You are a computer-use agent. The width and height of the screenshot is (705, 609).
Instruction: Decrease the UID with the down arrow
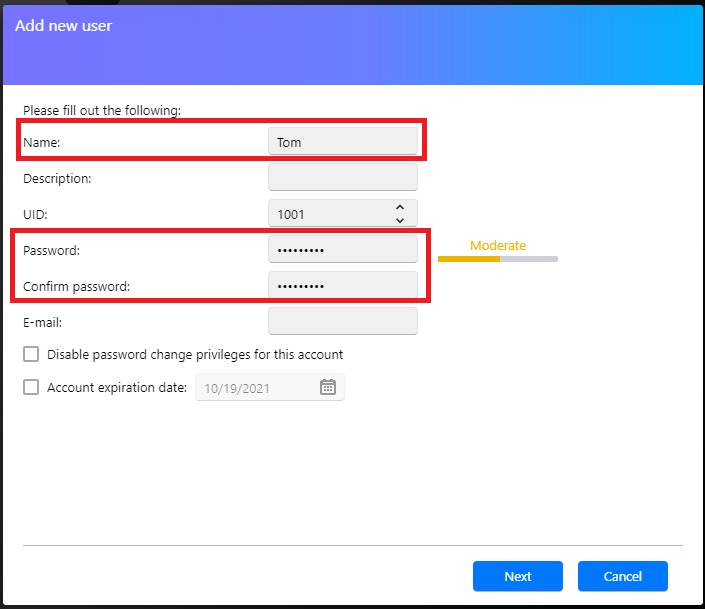point(400,220)
